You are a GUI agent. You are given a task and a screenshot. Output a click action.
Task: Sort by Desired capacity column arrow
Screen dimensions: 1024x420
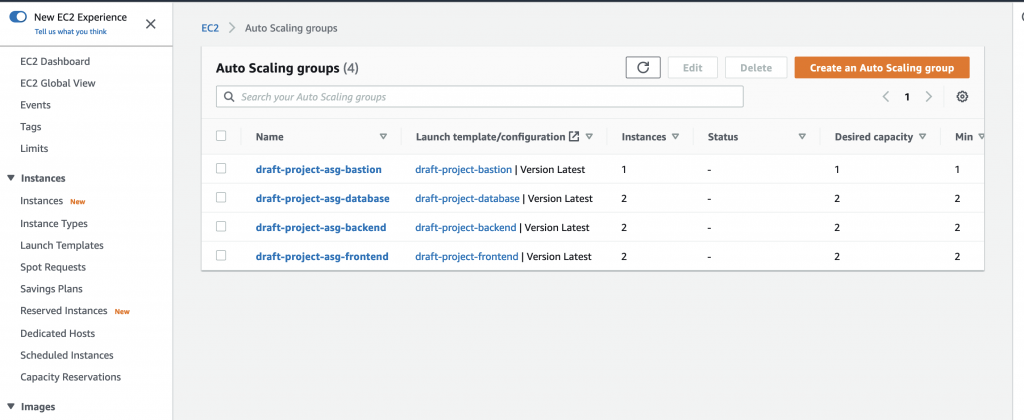coord(922,137)
